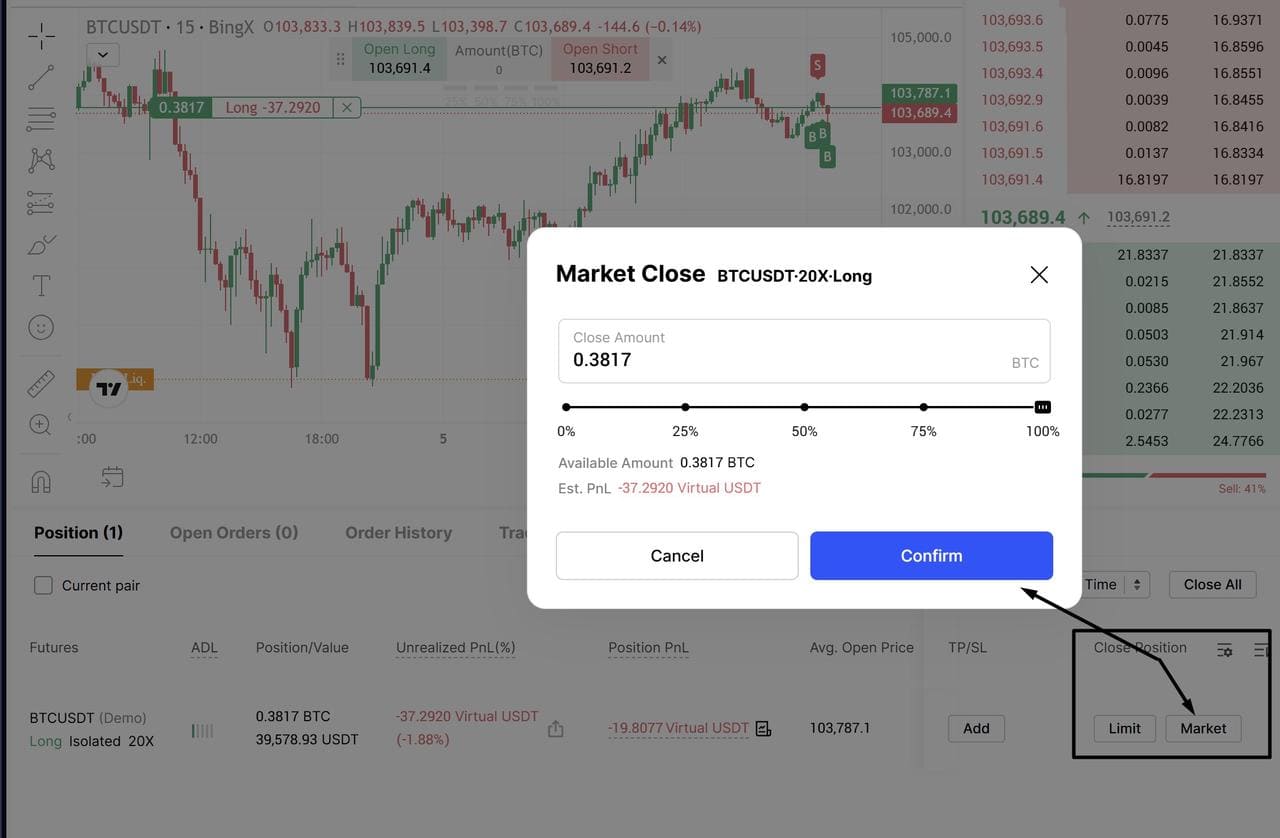Click Cancel in the Market Close dialog
The image size is (1280, 838).
pos(677,556)
